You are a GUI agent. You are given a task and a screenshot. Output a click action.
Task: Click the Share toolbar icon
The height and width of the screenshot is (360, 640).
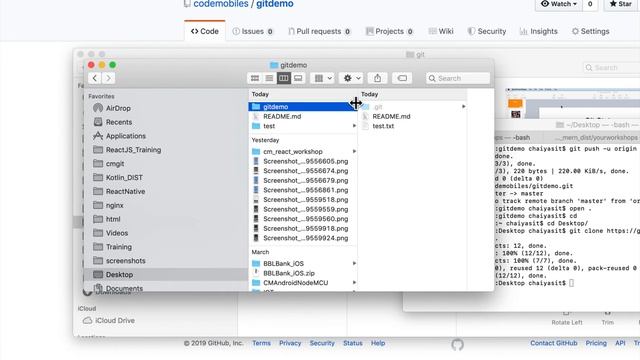378,78
